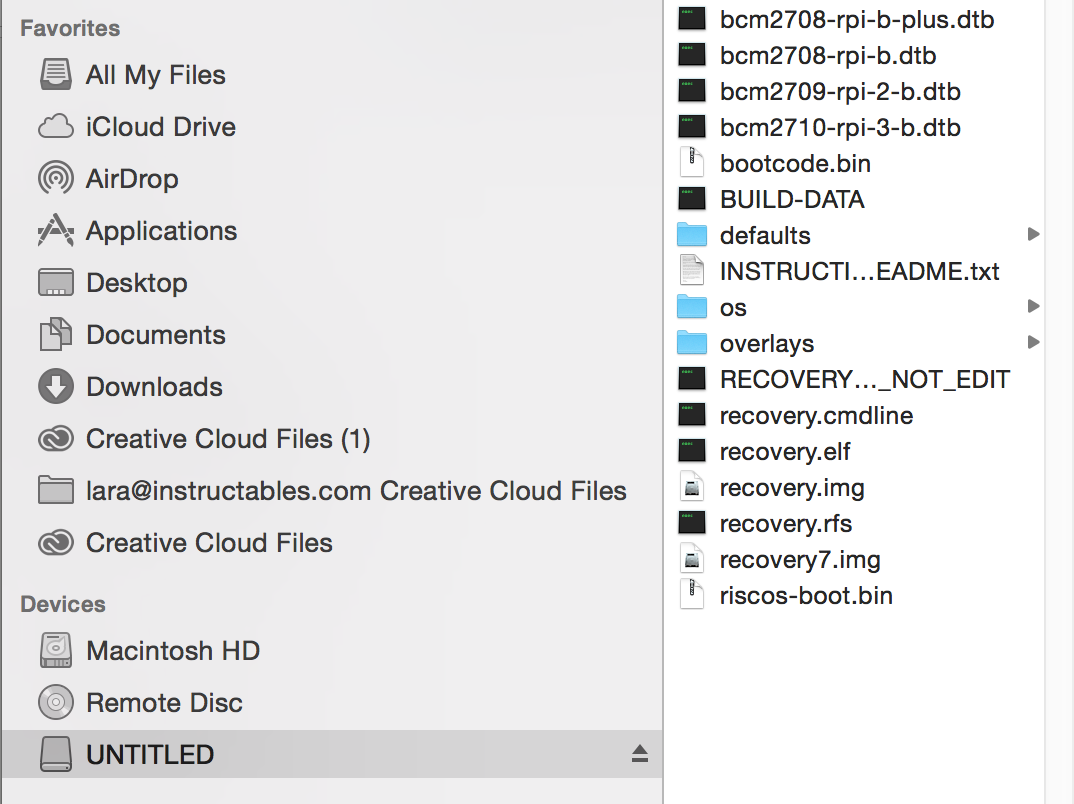This screenshot has width=1074, height=804.
Task: Click the Remote Disc icon
Action: (56, 703)
